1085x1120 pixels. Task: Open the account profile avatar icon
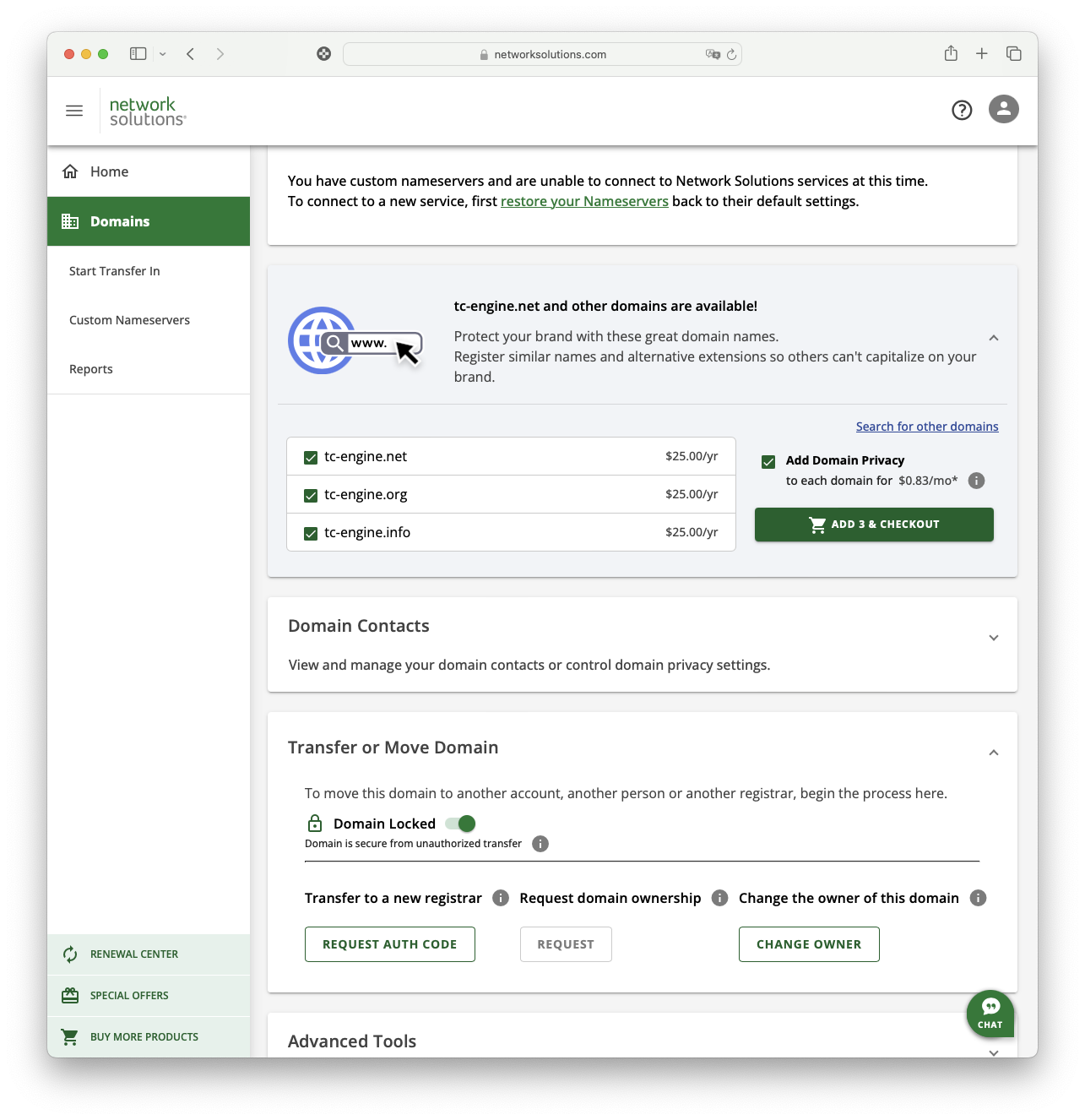click(1004, 109)
